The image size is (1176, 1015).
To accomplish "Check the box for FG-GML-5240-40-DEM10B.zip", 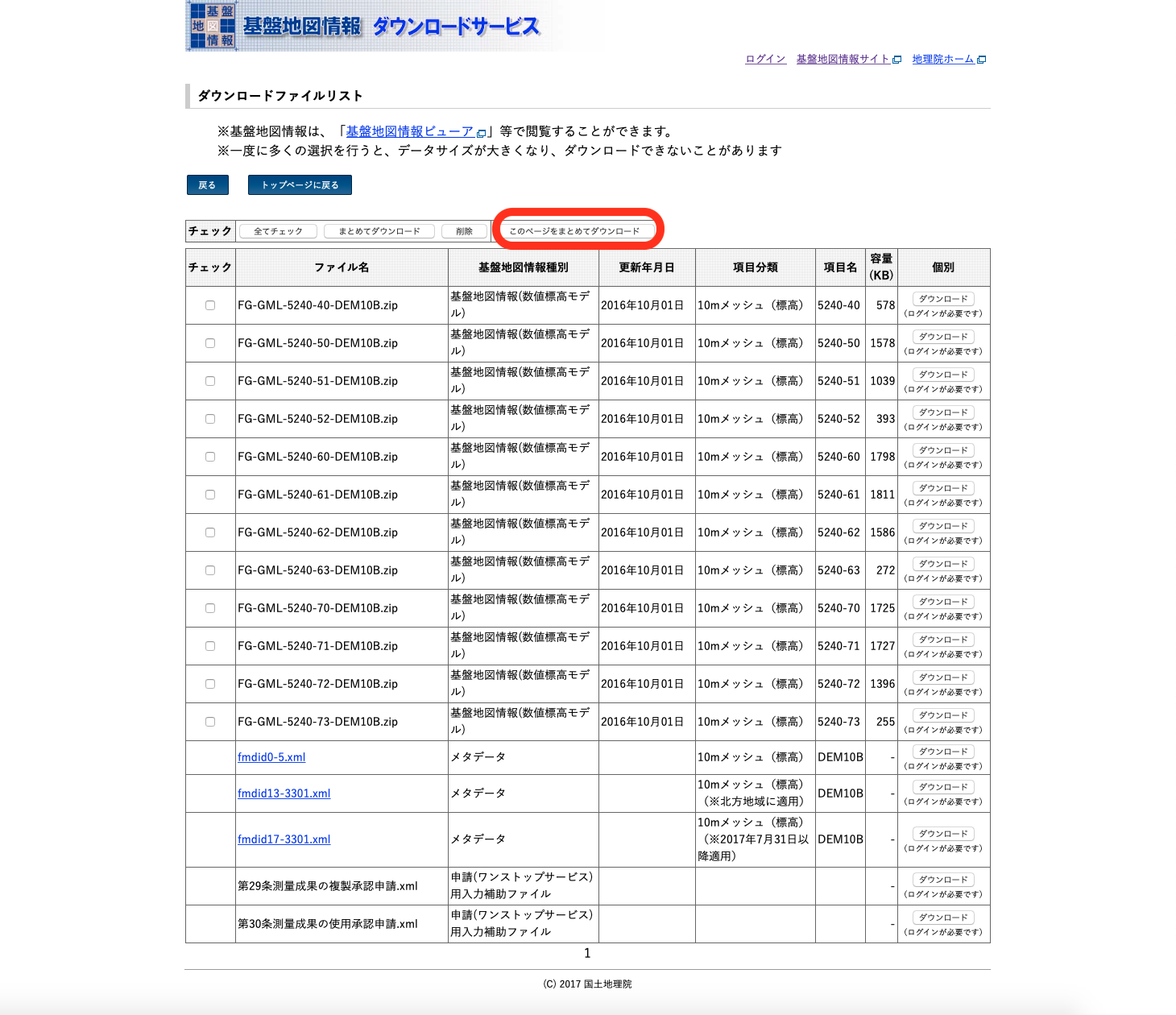I will point(210,304).
